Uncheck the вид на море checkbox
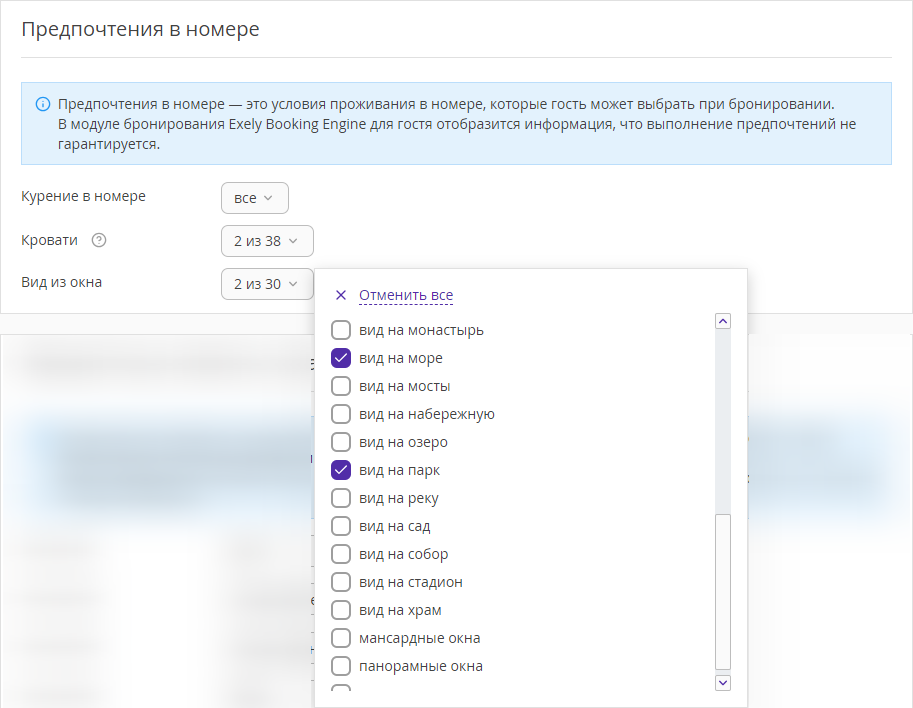The height and width of the screenshot is (708, 913). (341, 358)
